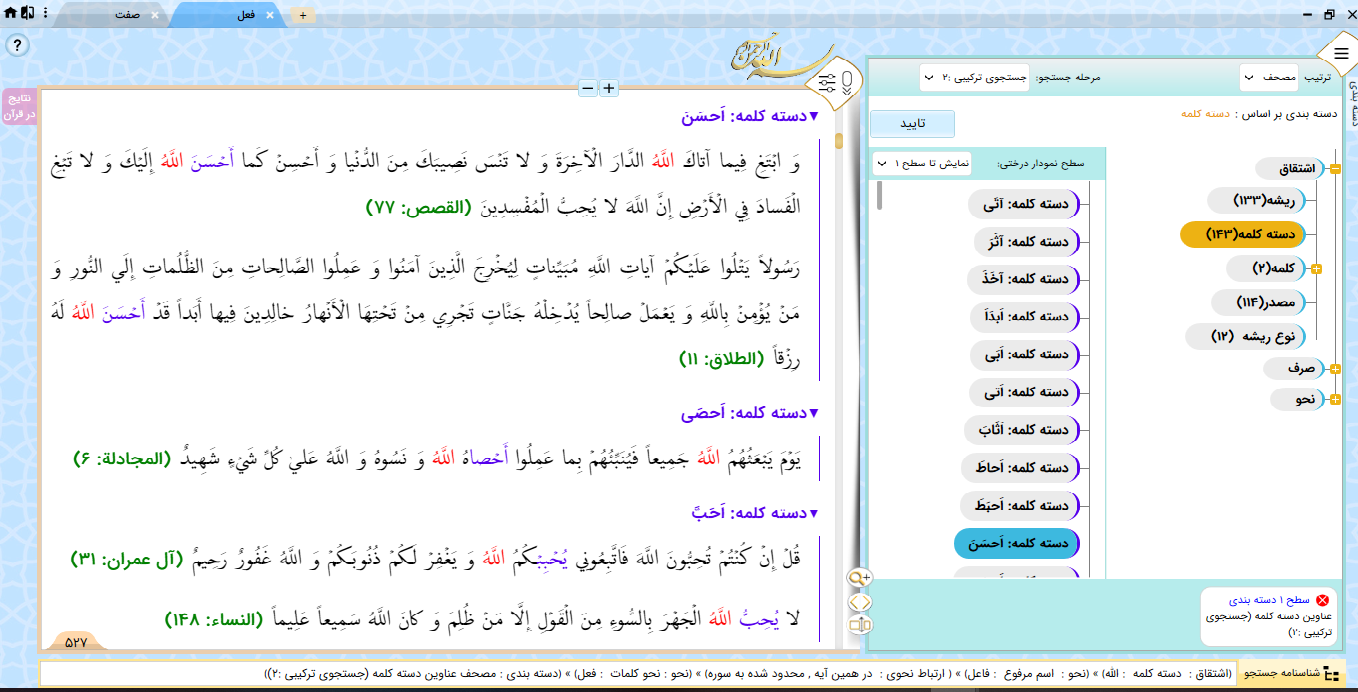Open the مرحله جستجو dropdown
This screenshot has width=1358, height=692.
(975, 77)
